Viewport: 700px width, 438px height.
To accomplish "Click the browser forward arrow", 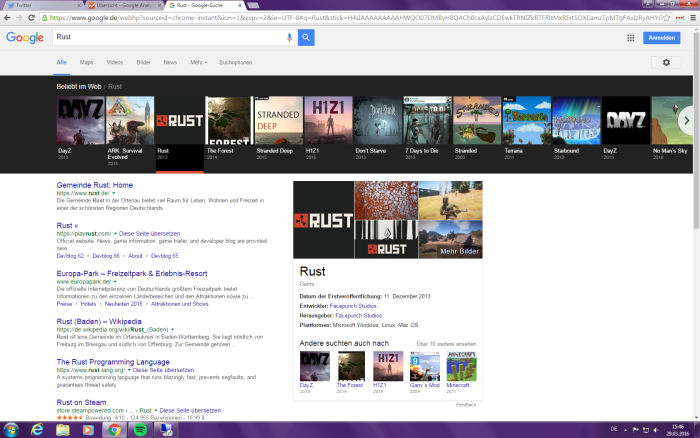I will coord(19,18).
